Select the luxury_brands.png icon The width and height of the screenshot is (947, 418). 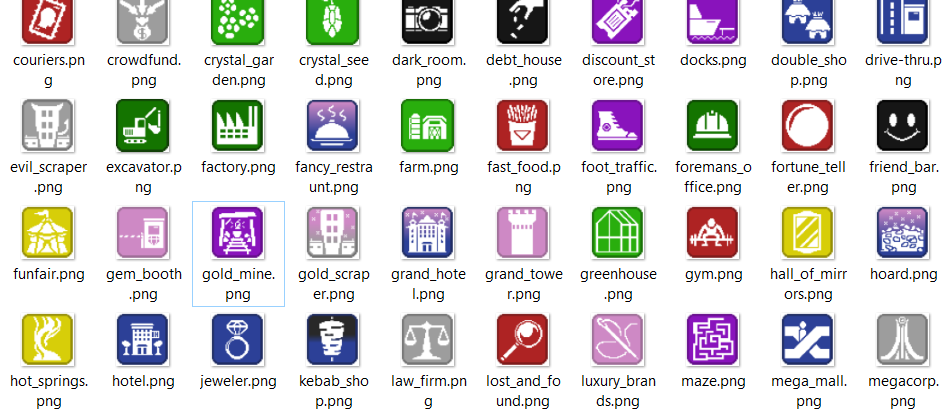(618, 339)
